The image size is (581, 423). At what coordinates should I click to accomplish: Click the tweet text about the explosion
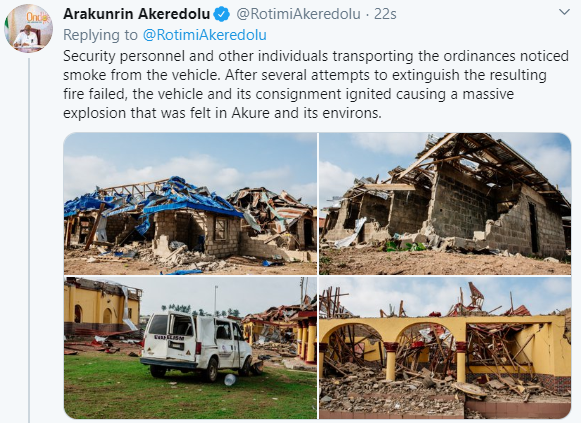(316, 84)
